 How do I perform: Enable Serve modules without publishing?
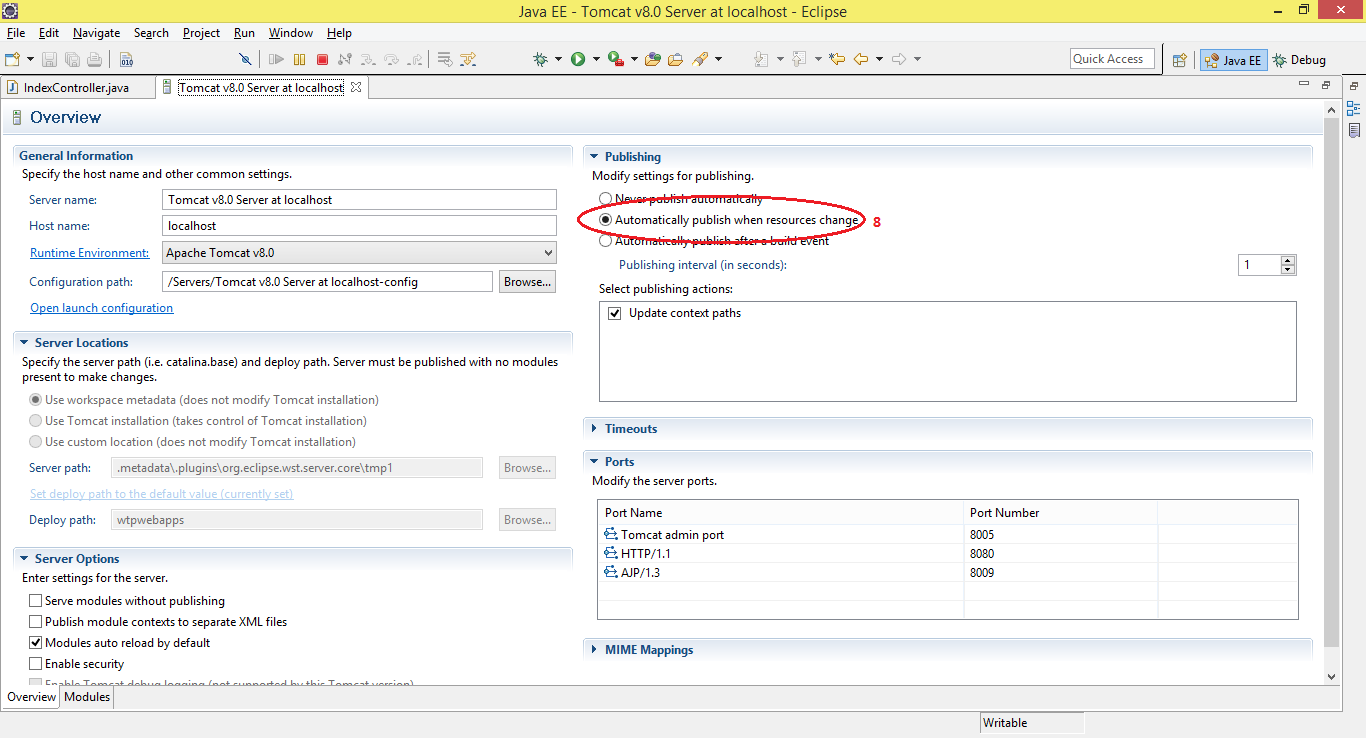36,600
